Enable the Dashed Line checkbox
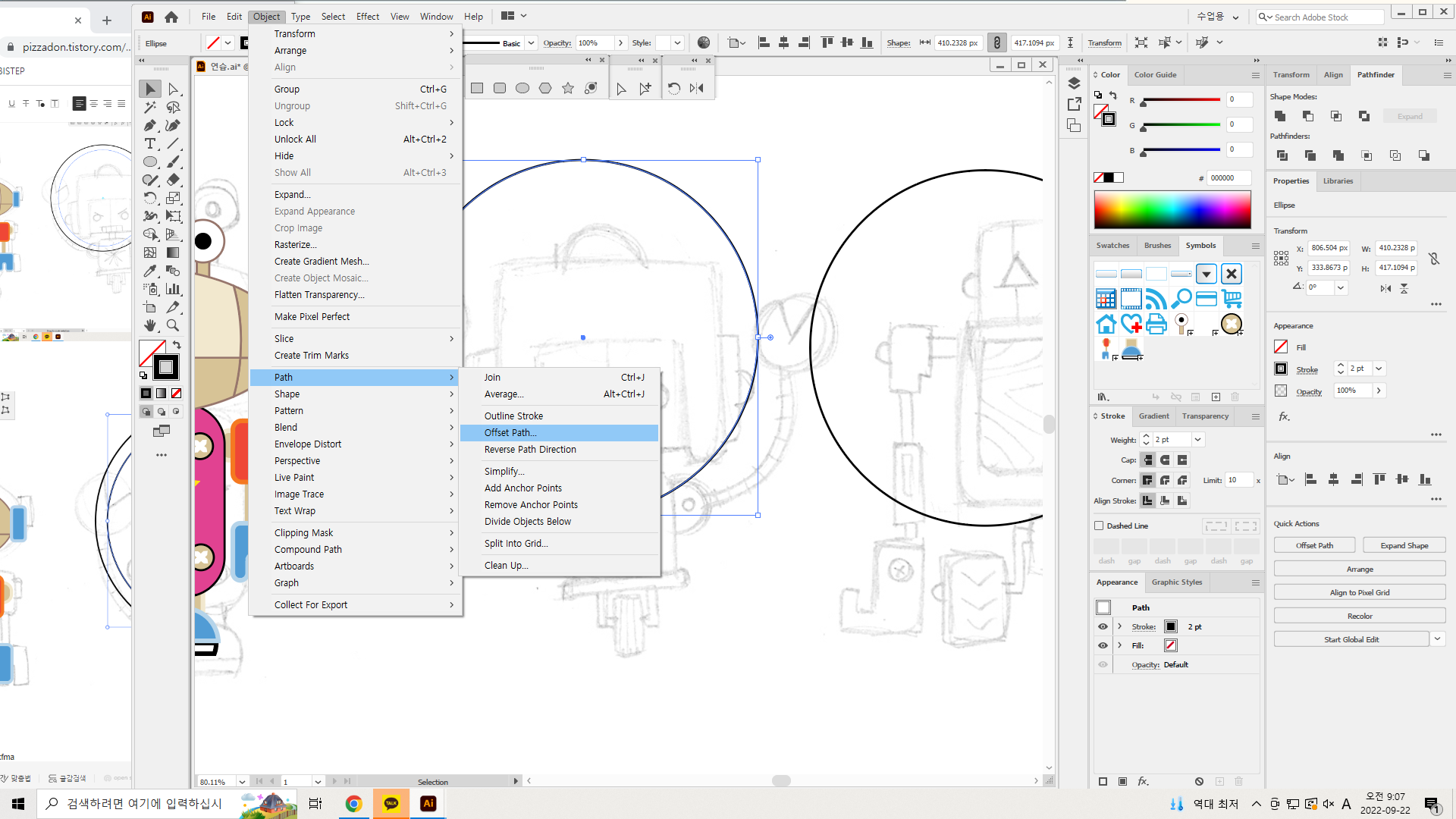 pos(1099,526)
